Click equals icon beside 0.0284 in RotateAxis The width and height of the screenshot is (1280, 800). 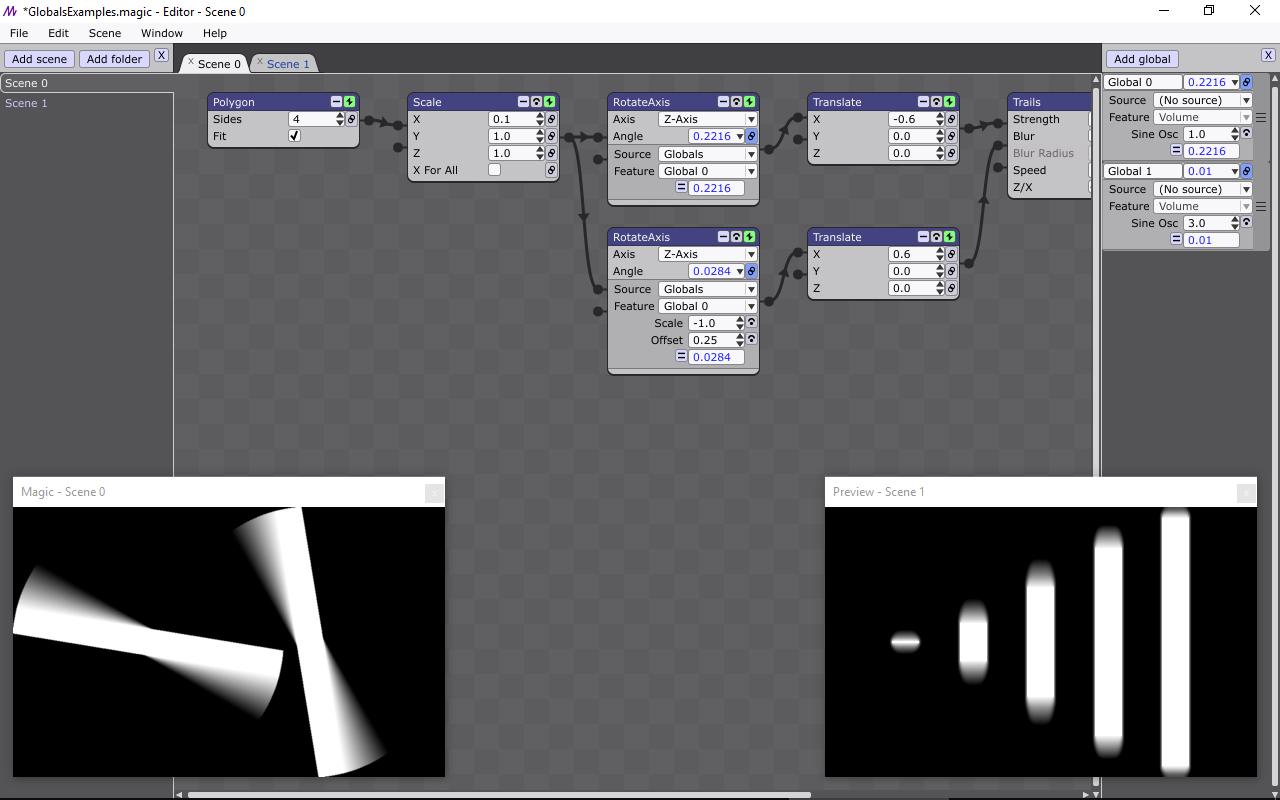click(x=681, y=357)
